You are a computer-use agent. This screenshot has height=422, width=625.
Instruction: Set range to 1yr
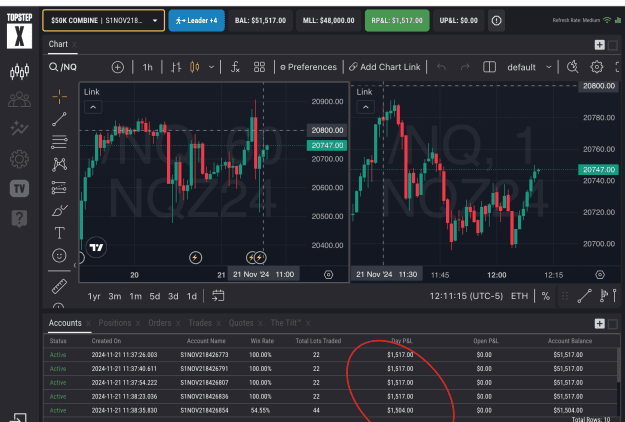point(94,296)
